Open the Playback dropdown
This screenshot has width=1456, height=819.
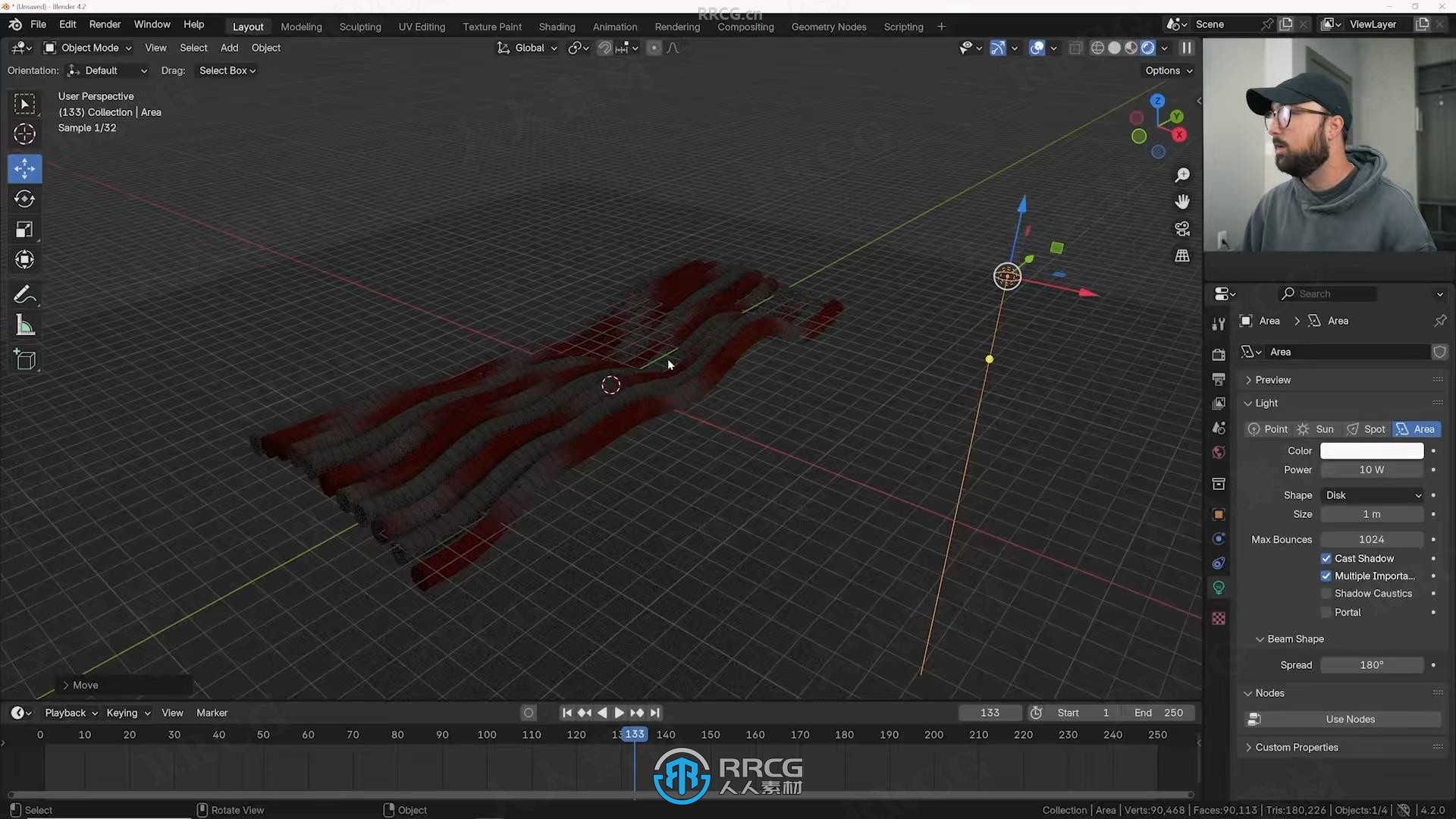tap(71, 713)
